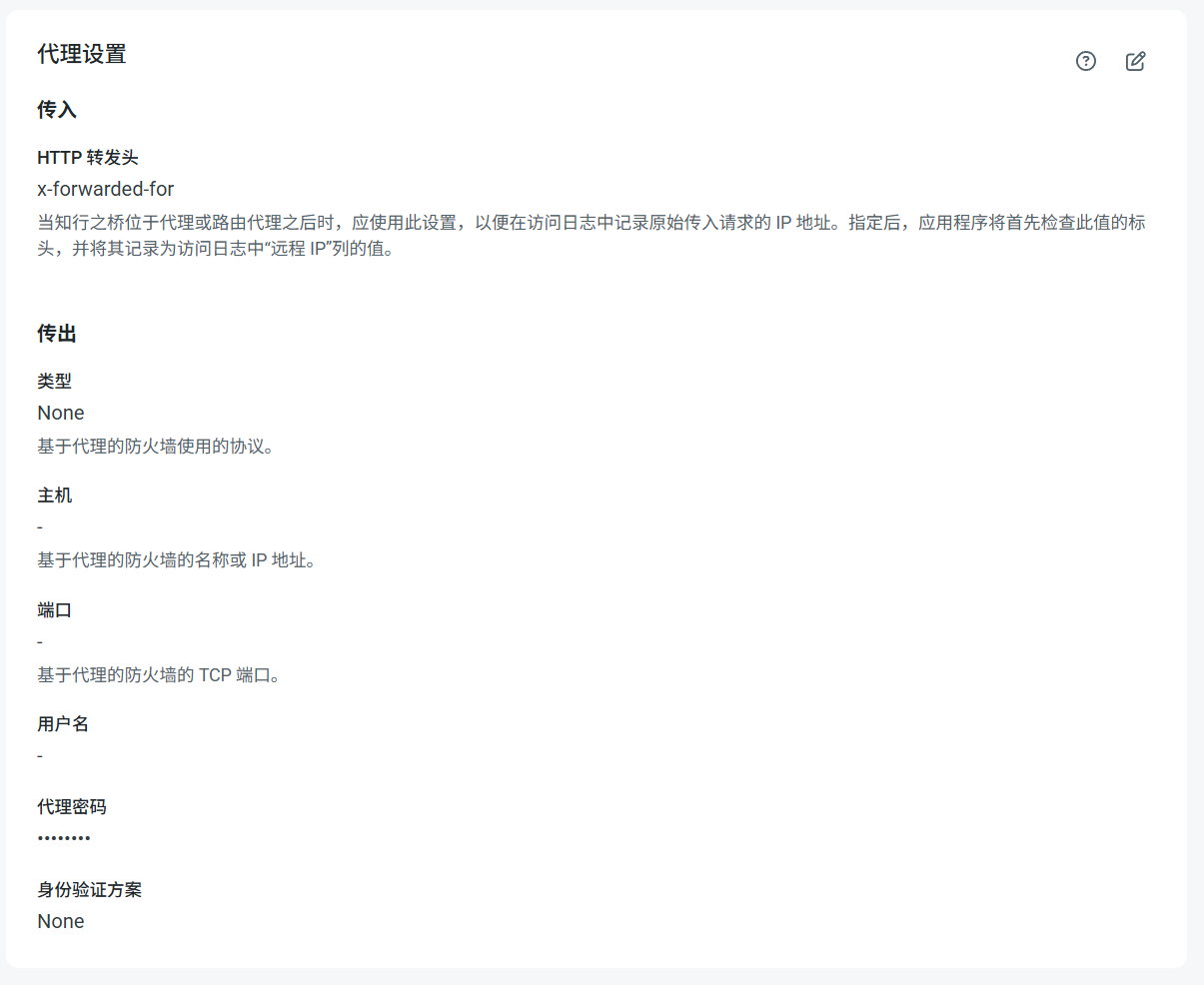Click the x-forwarded-for value
This screenshot has width=1204, height=985.
(106, 189)
